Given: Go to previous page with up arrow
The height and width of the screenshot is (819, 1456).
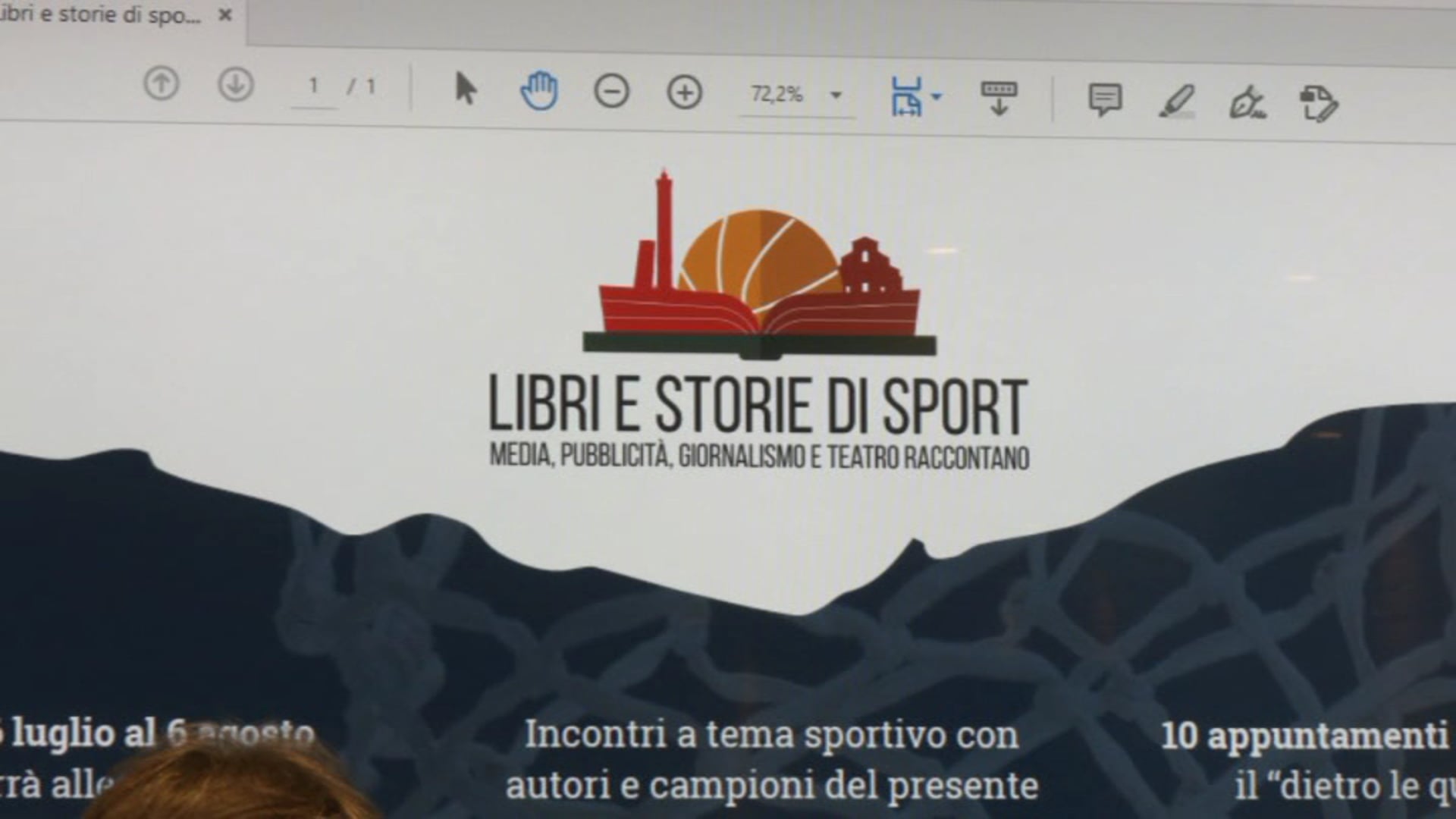Looking at the screenshot, I should click(161, 83).
